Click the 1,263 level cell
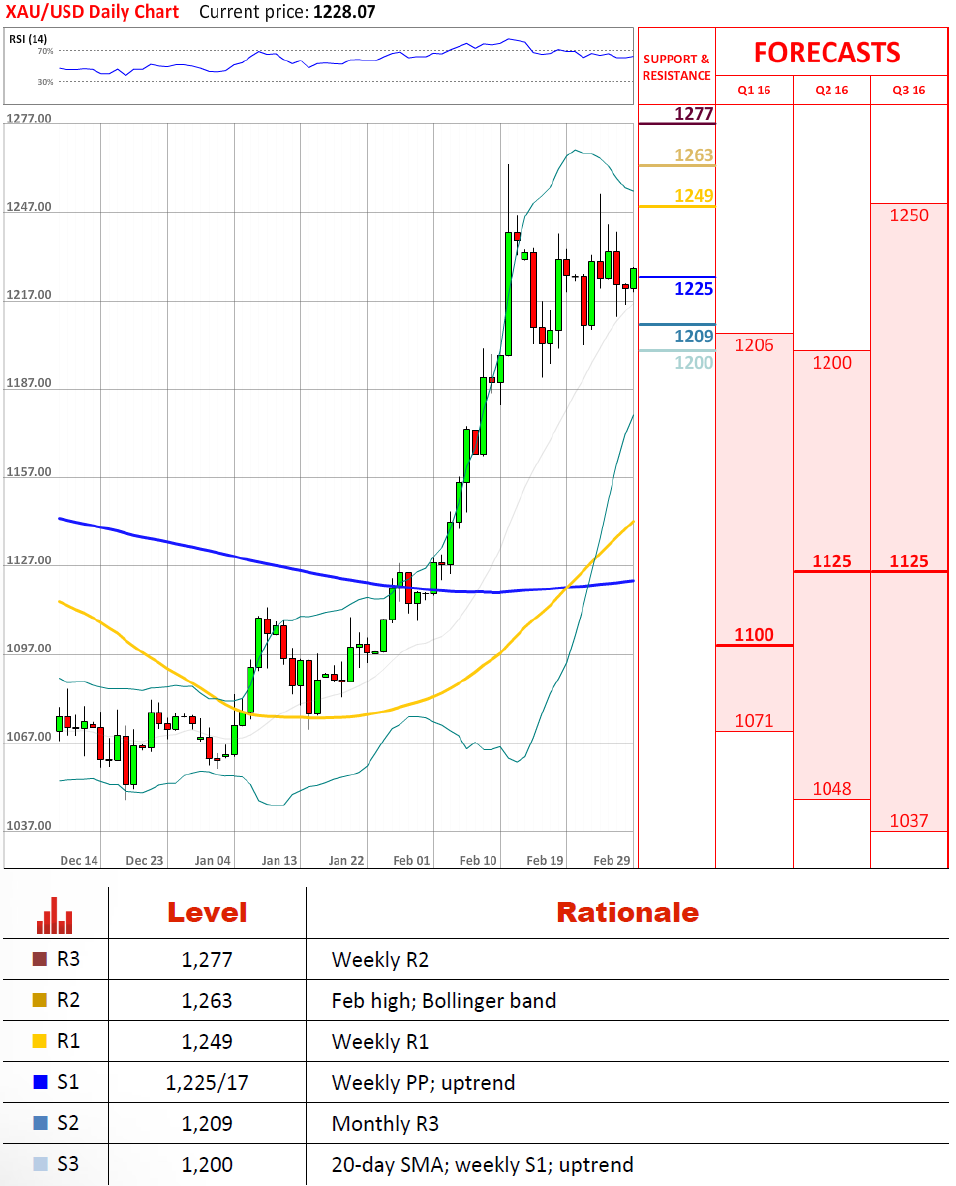Screen dimensions: 956x1186 pos(207,1001)
